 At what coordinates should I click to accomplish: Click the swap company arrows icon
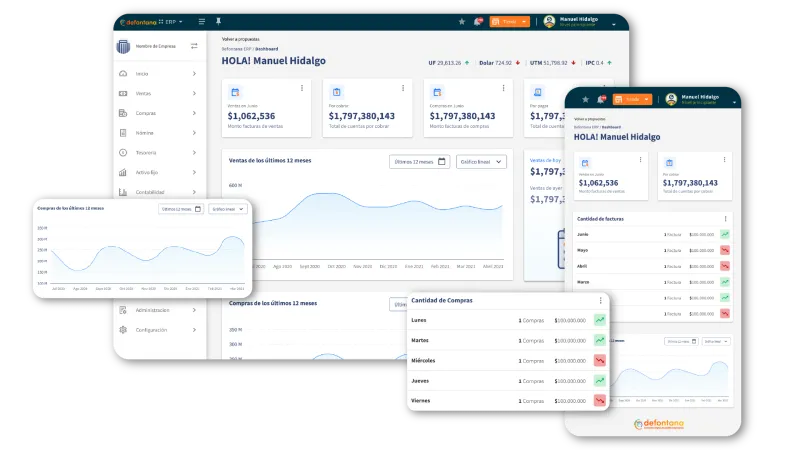[x=194, y=46]
